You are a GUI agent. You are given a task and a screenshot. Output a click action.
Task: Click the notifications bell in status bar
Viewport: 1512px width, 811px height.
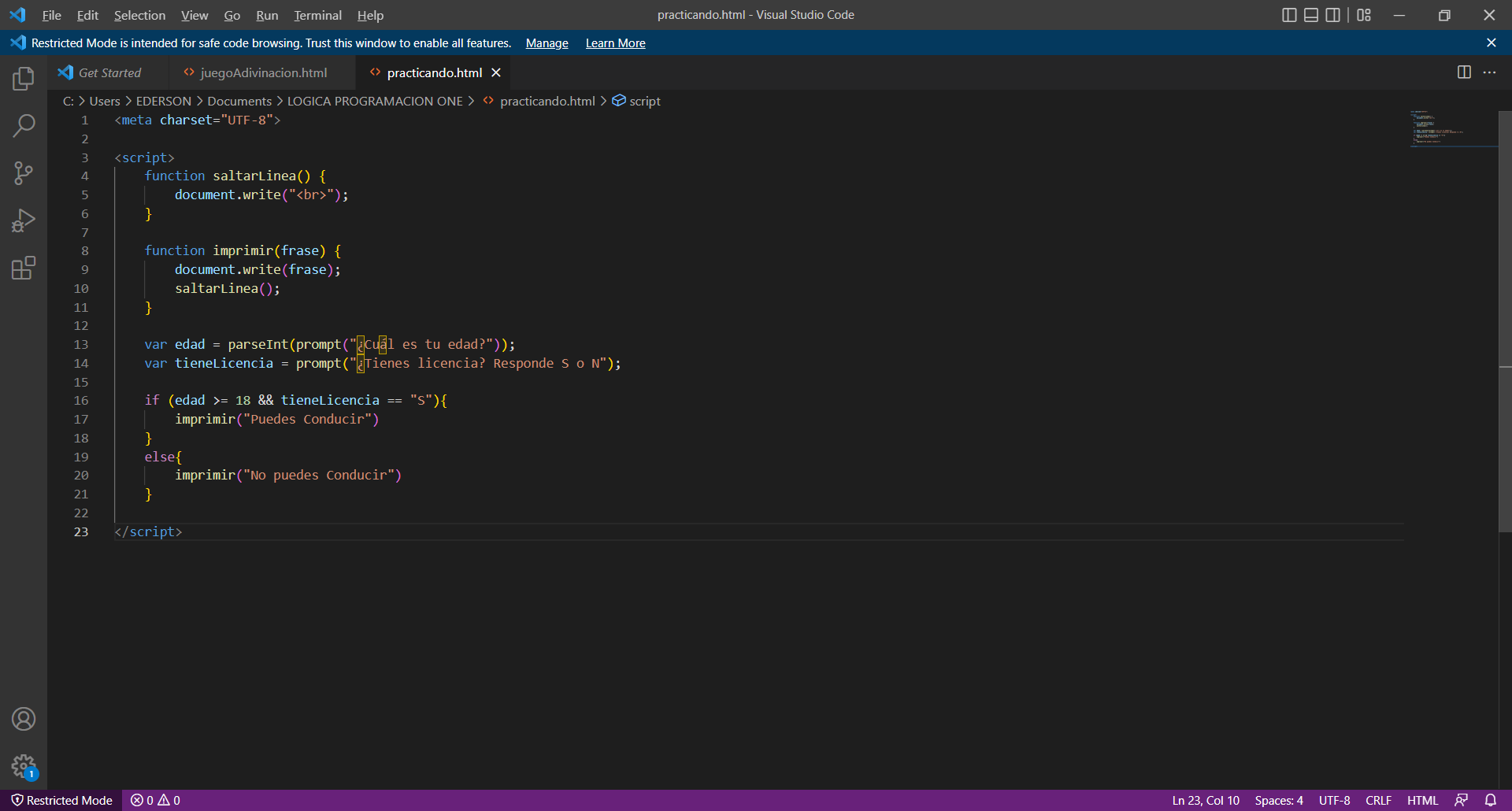coord(1491,800)
